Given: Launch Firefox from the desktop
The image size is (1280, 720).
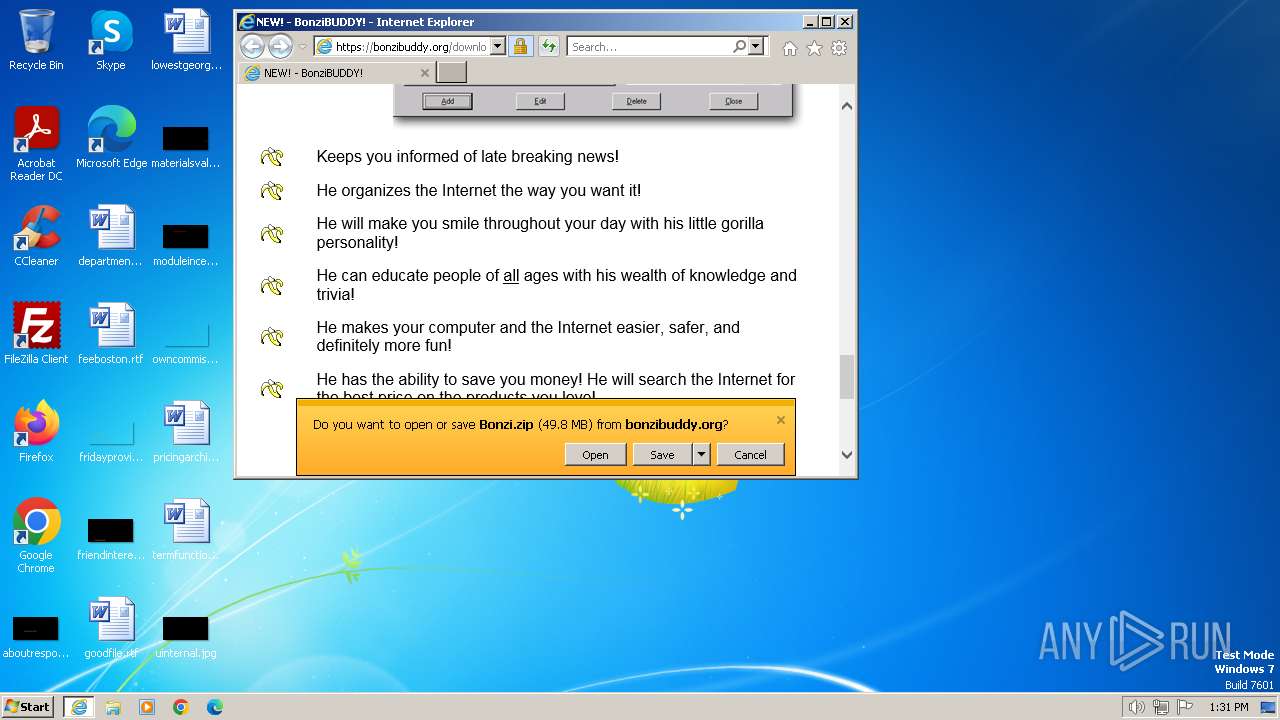Looking at the screenshot, I should pos(36,432).
